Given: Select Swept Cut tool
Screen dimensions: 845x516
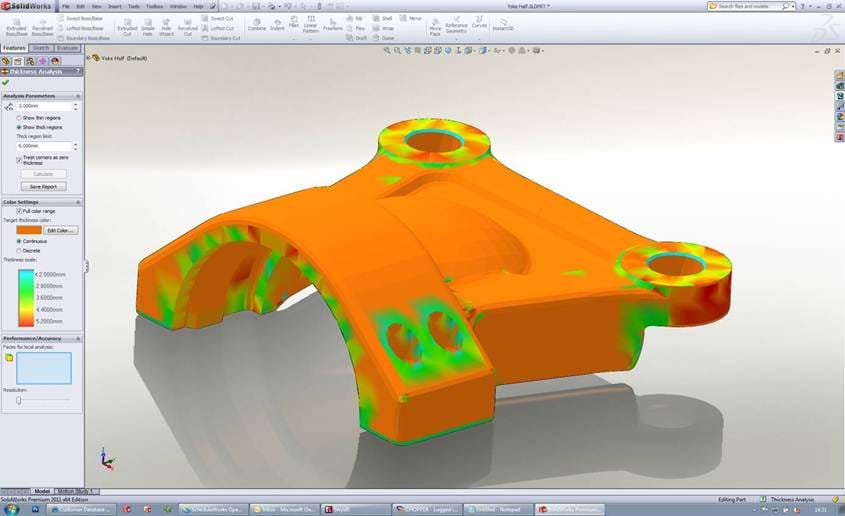Looking at the screenshot, I should [217, 18].
